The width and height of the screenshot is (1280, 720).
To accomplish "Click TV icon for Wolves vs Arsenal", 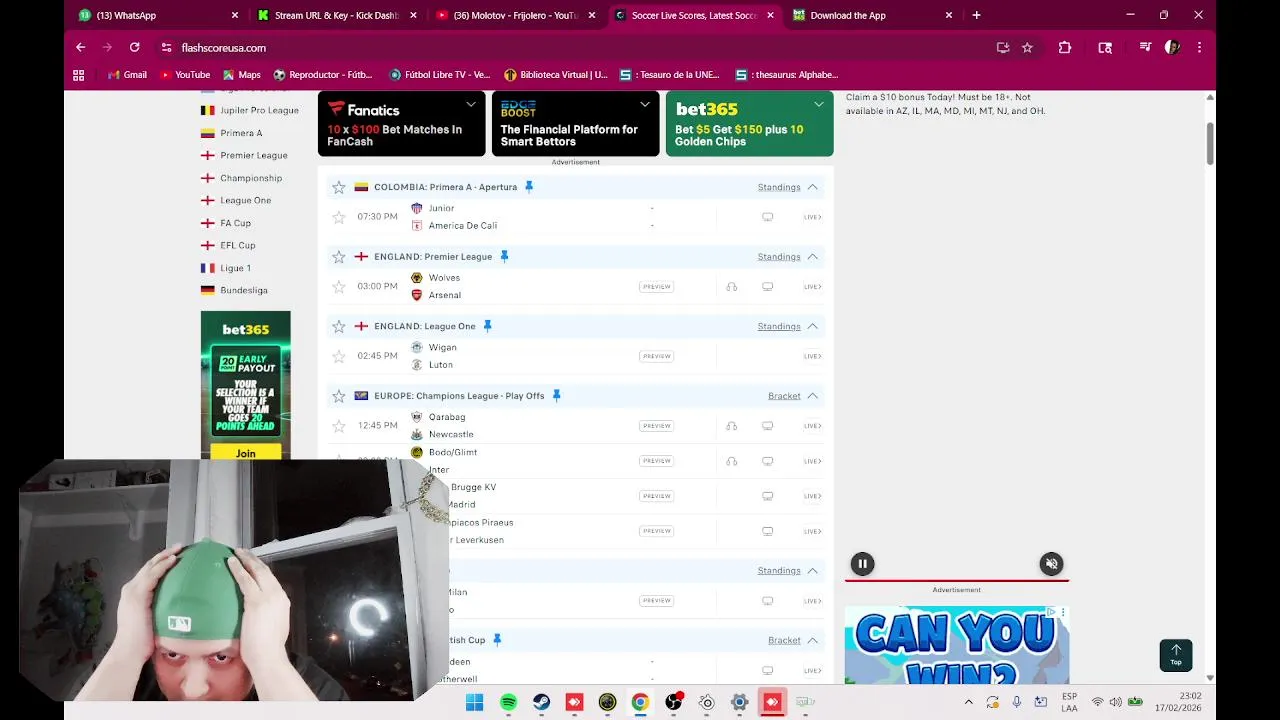I will tap(767, 287).
